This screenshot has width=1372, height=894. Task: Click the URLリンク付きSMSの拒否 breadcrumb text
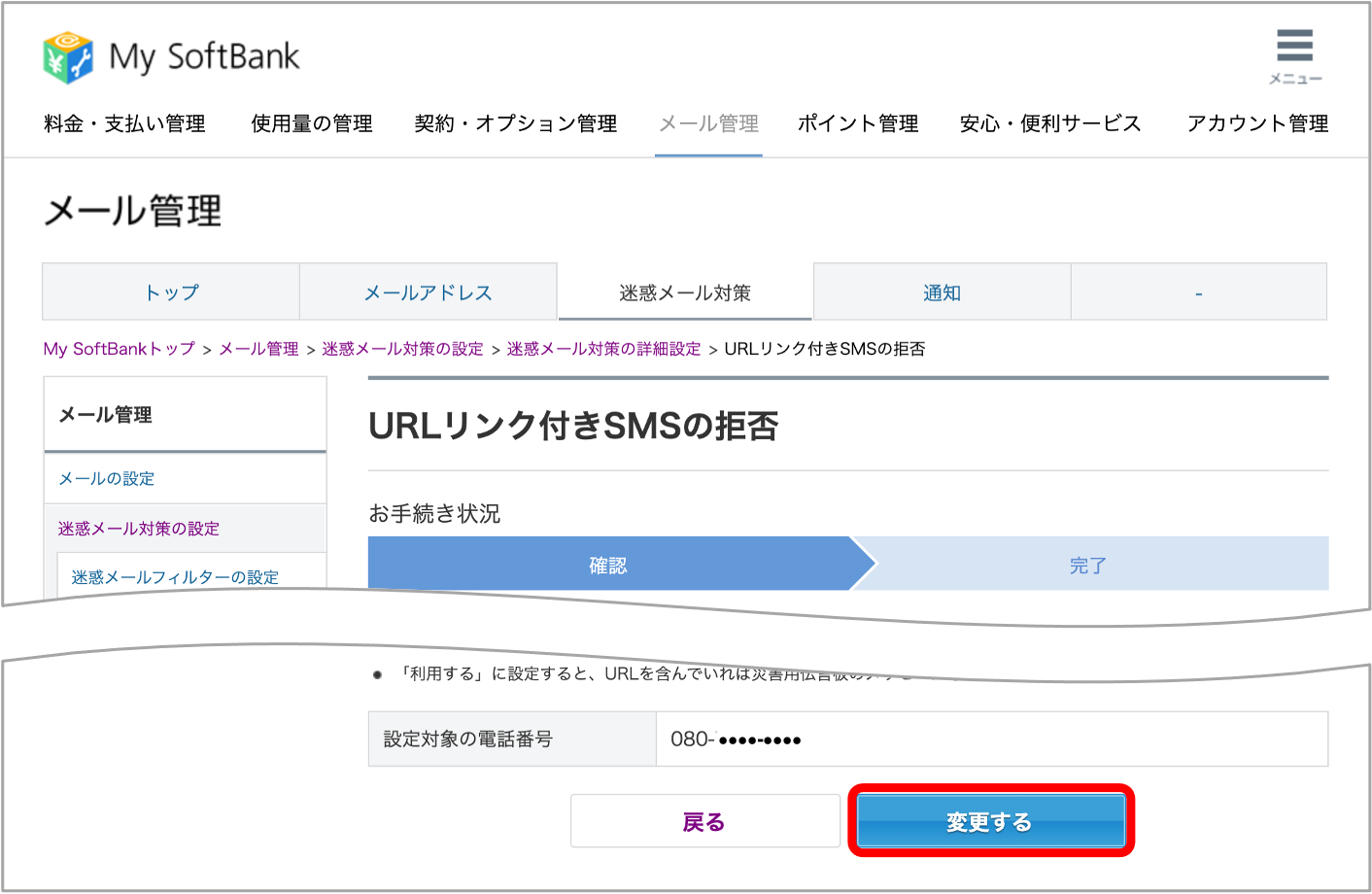point(825,349)
